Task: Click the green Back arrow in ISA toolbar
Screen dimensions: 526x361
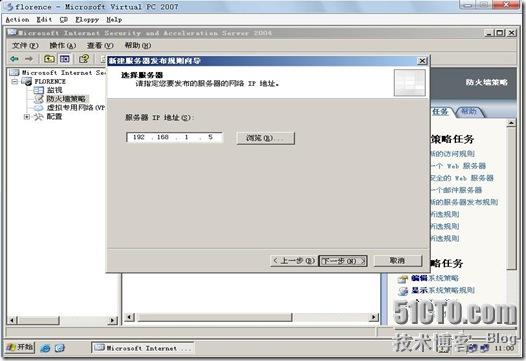Action: [x=14, y=59]
